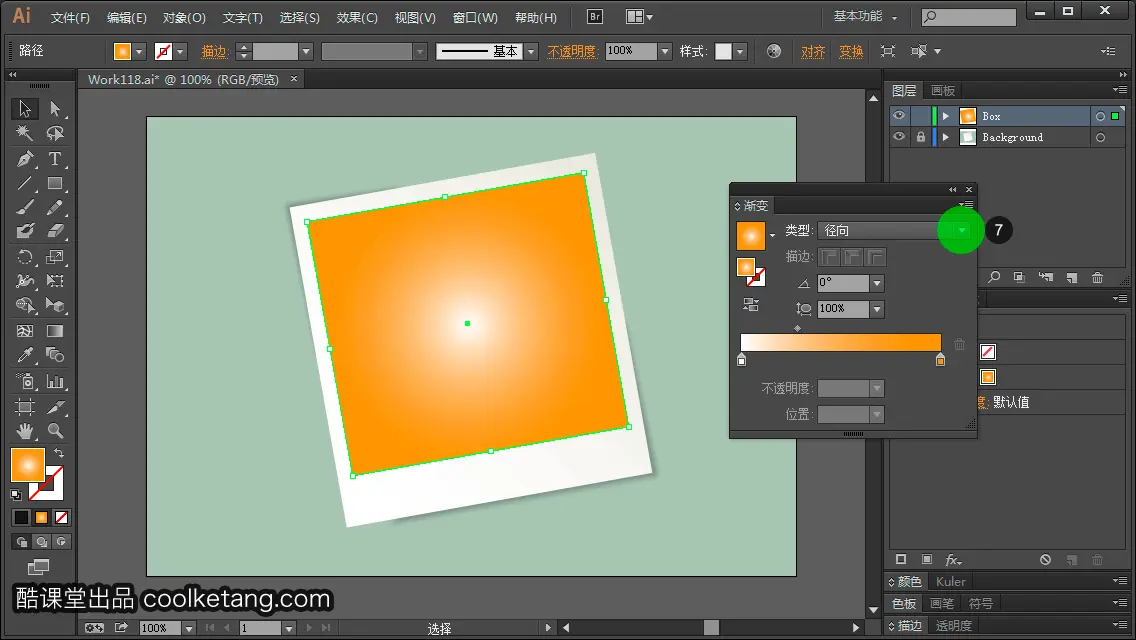Open the stroke color dropdown in control bar
The height and width of the screenshot is (640, 1136).
pos(180,51)
